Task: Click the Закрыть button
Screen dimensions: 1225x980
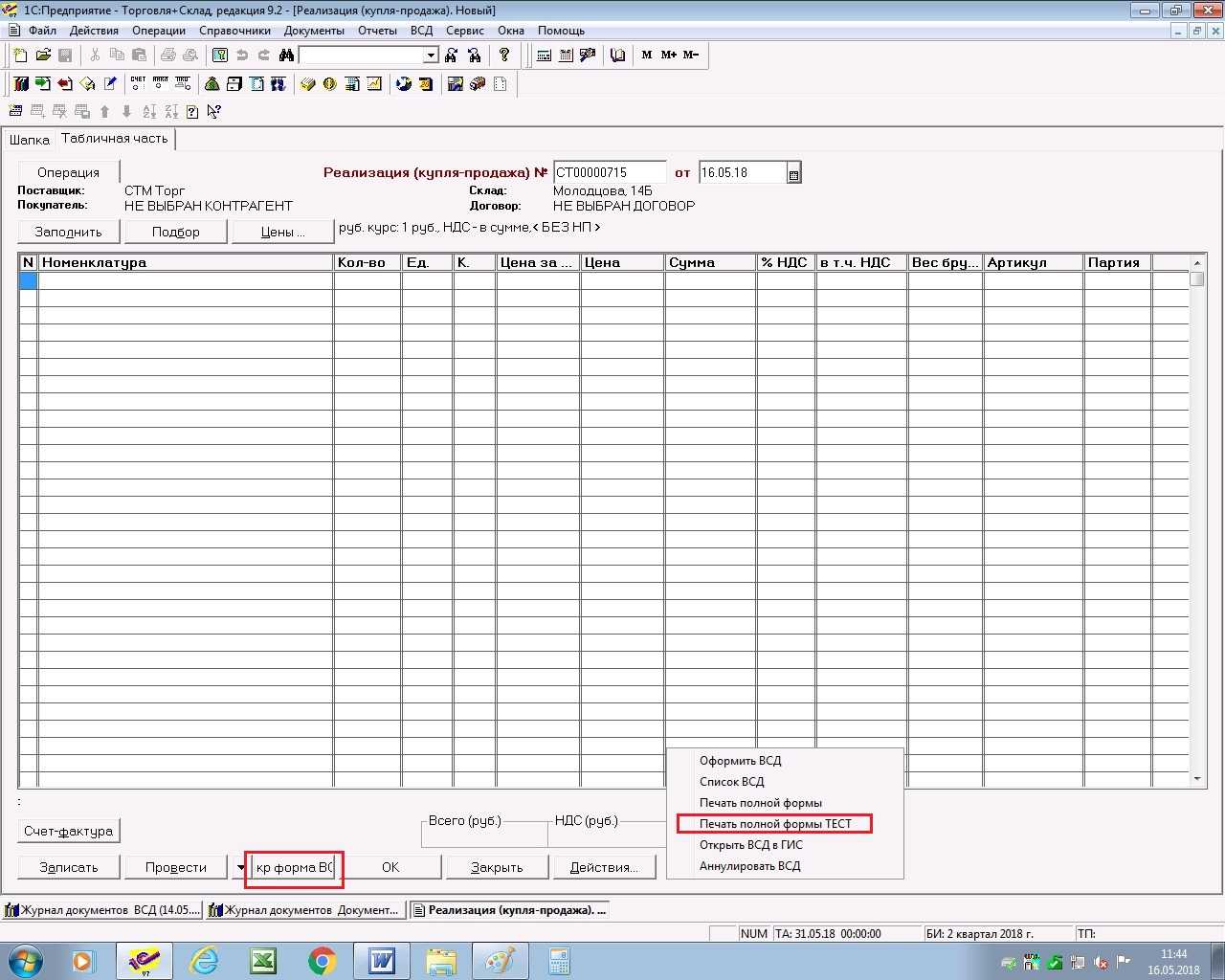Action: tap(497, 867)
